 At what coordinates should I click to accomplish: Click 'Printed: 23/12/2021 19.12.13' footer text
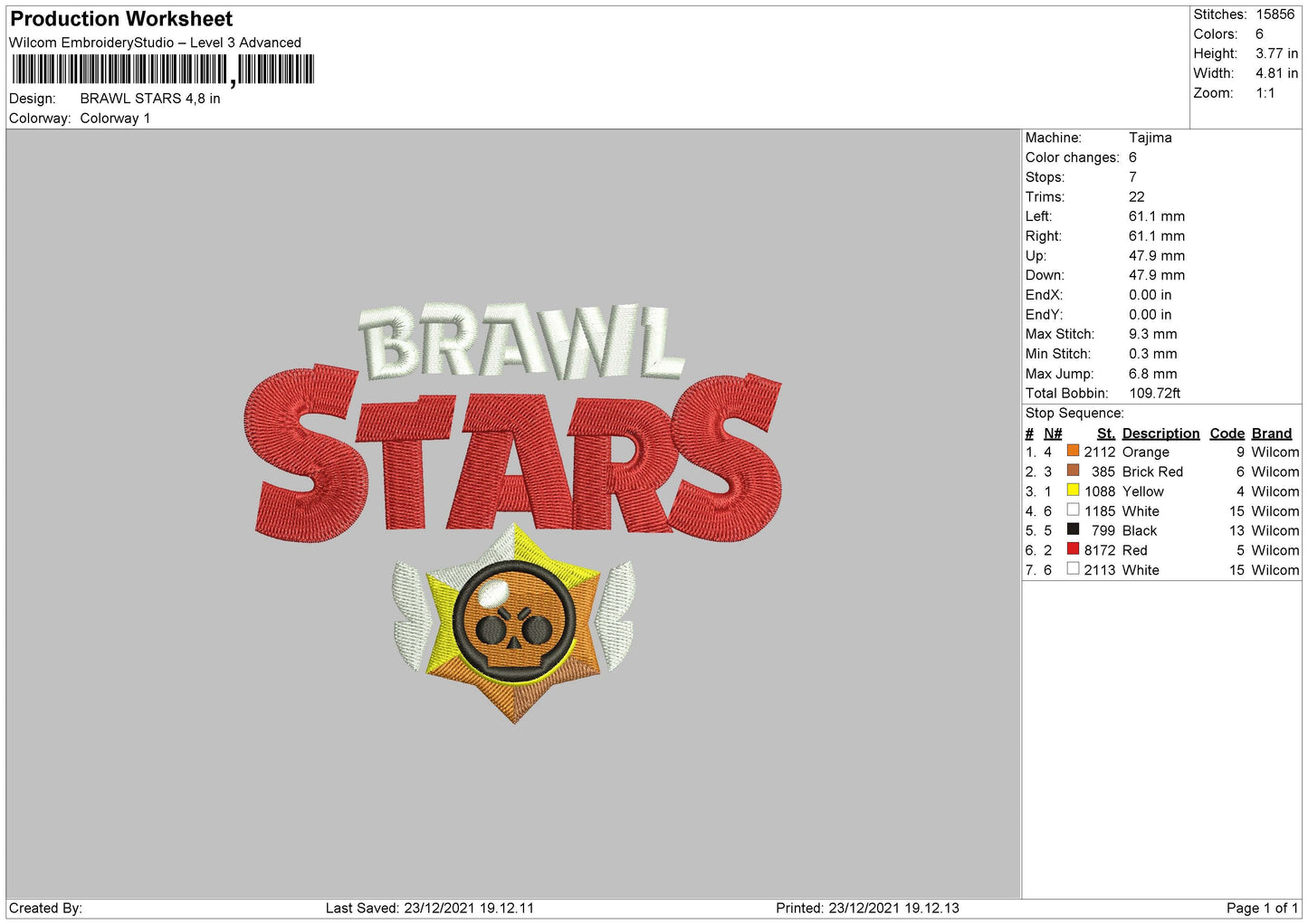(867, 908)
